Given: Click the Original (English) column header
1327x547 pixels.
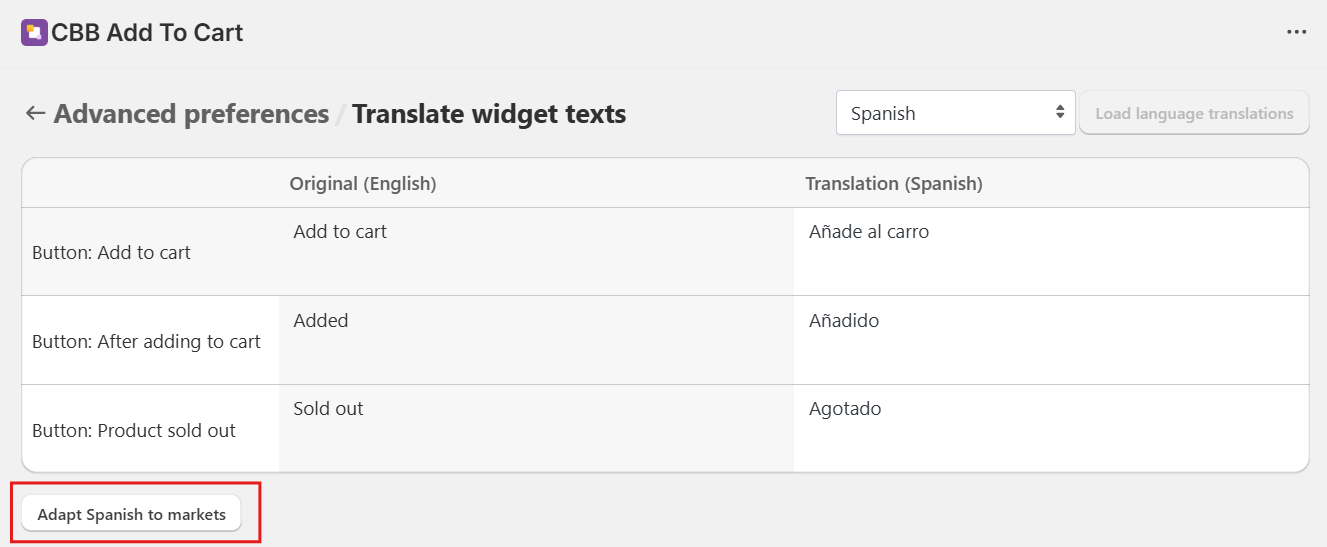Looking at the screenshot, I should tap(363, 184).
